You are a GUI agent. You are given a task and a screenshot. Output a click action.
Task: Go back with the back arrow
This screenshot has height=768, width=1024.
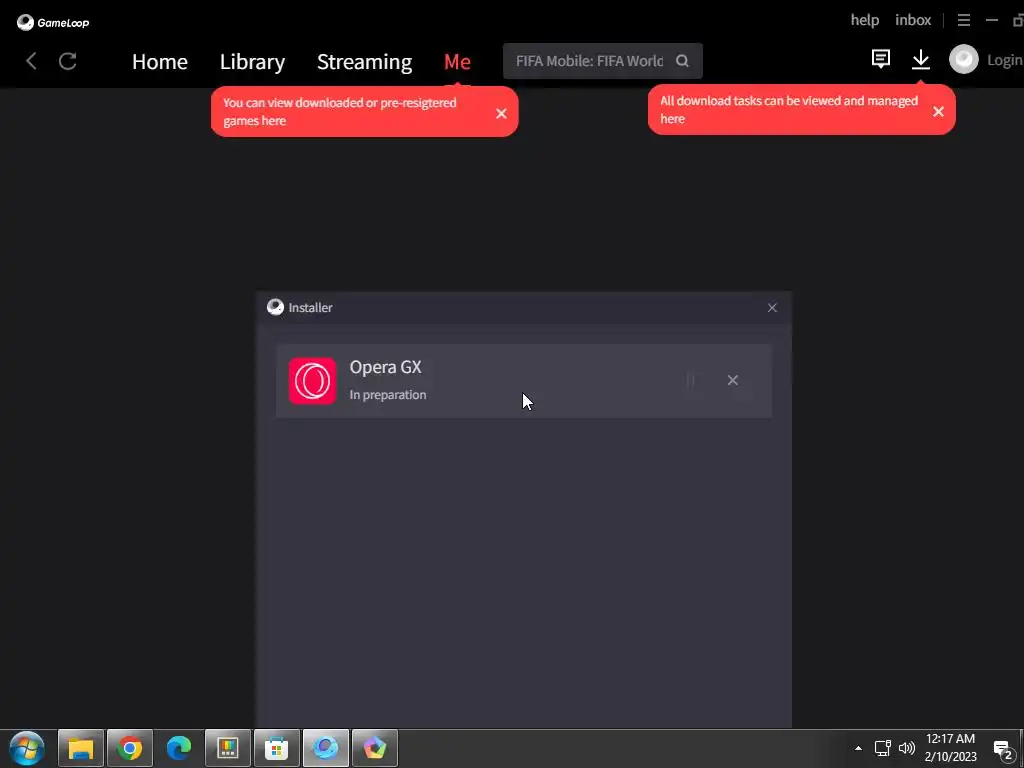[x=31, y=61]
